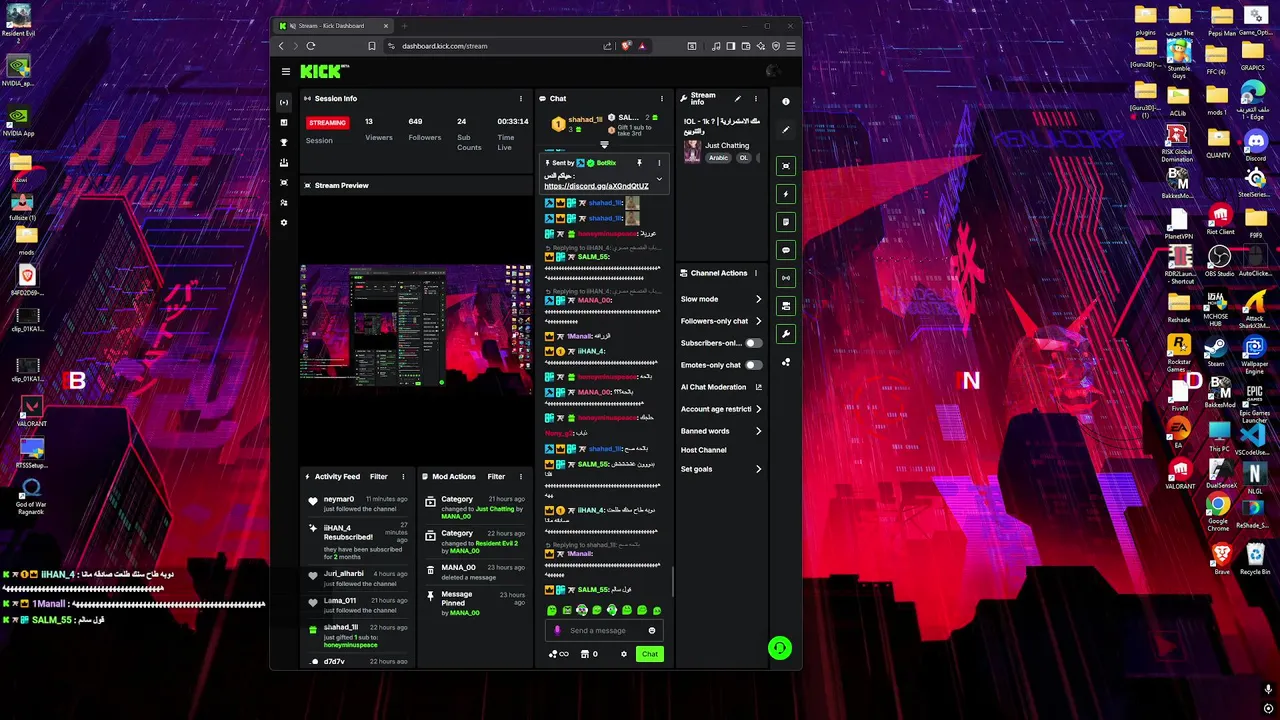Viewport: 1280px width, 720px height.
Task: Open the trophy icon in left sidebar
Action: (x=284, y=142)
